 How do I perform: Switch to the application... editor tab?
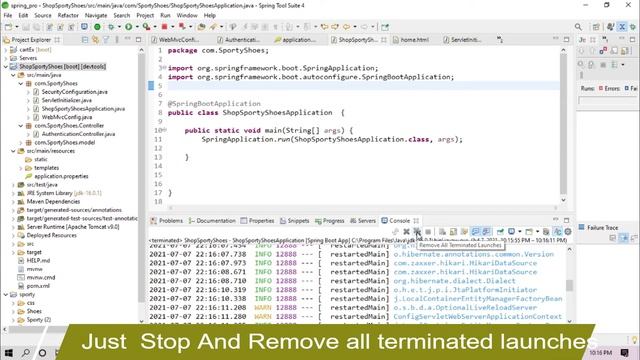coord(295,40)
